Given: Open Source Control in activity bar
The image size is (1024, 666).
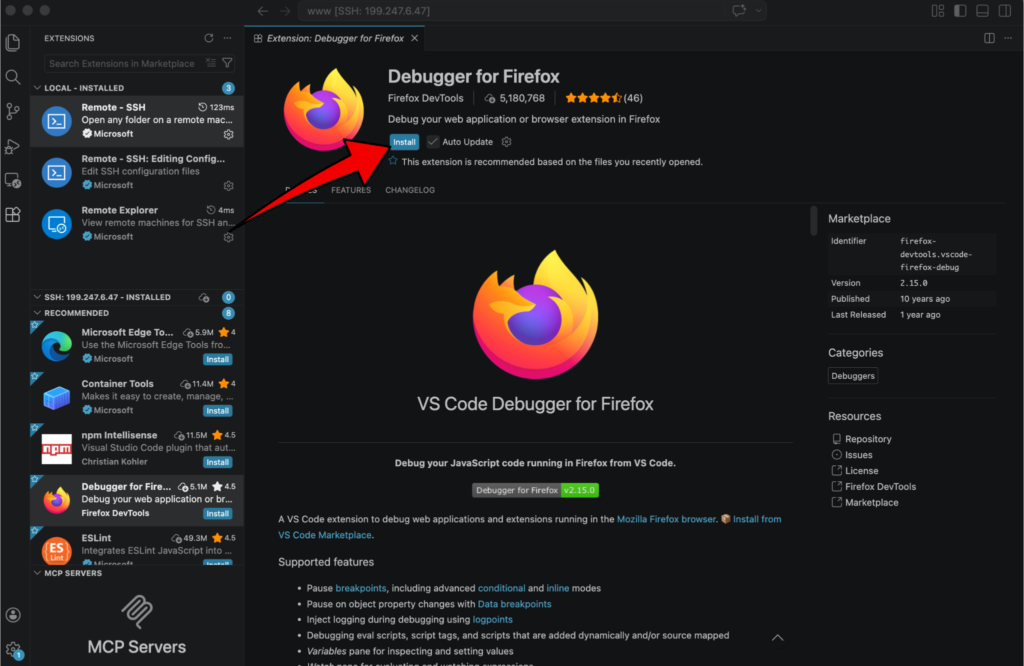Looking at the screenshot, I should (13, 111).
